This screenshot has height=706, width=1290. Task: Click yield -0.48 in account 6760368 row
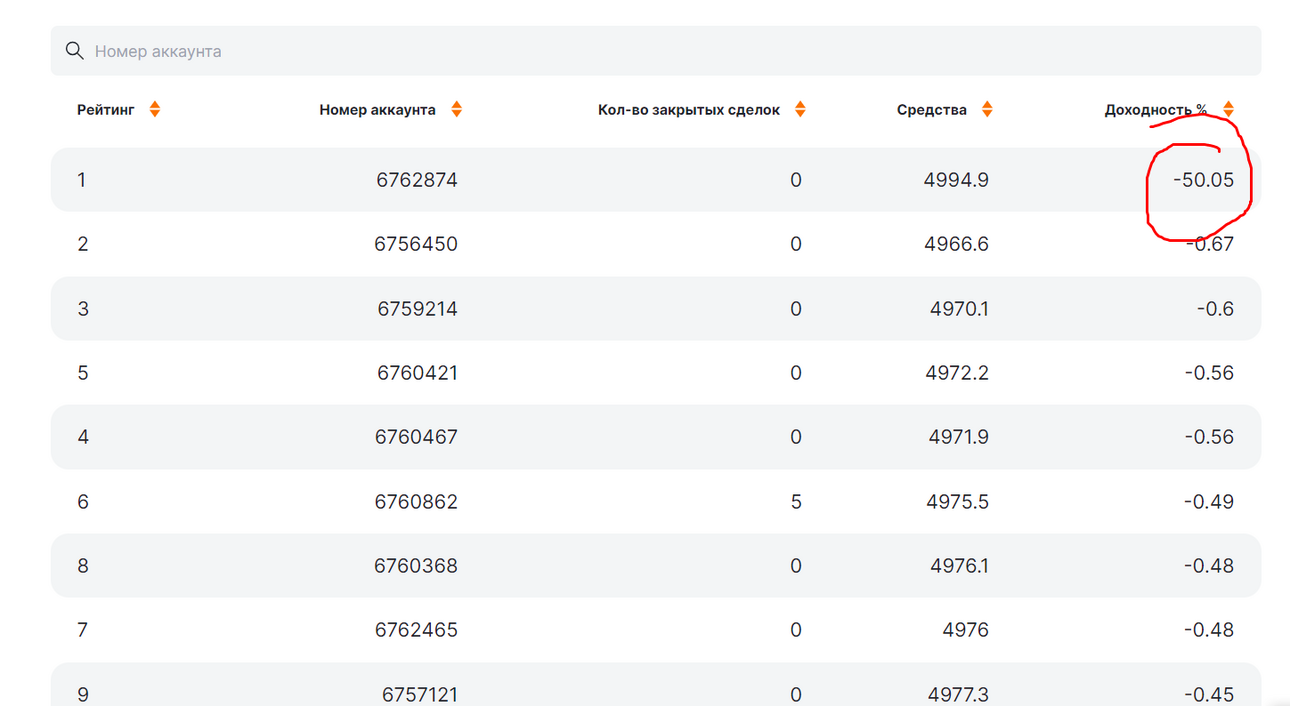pos(1210,566)
